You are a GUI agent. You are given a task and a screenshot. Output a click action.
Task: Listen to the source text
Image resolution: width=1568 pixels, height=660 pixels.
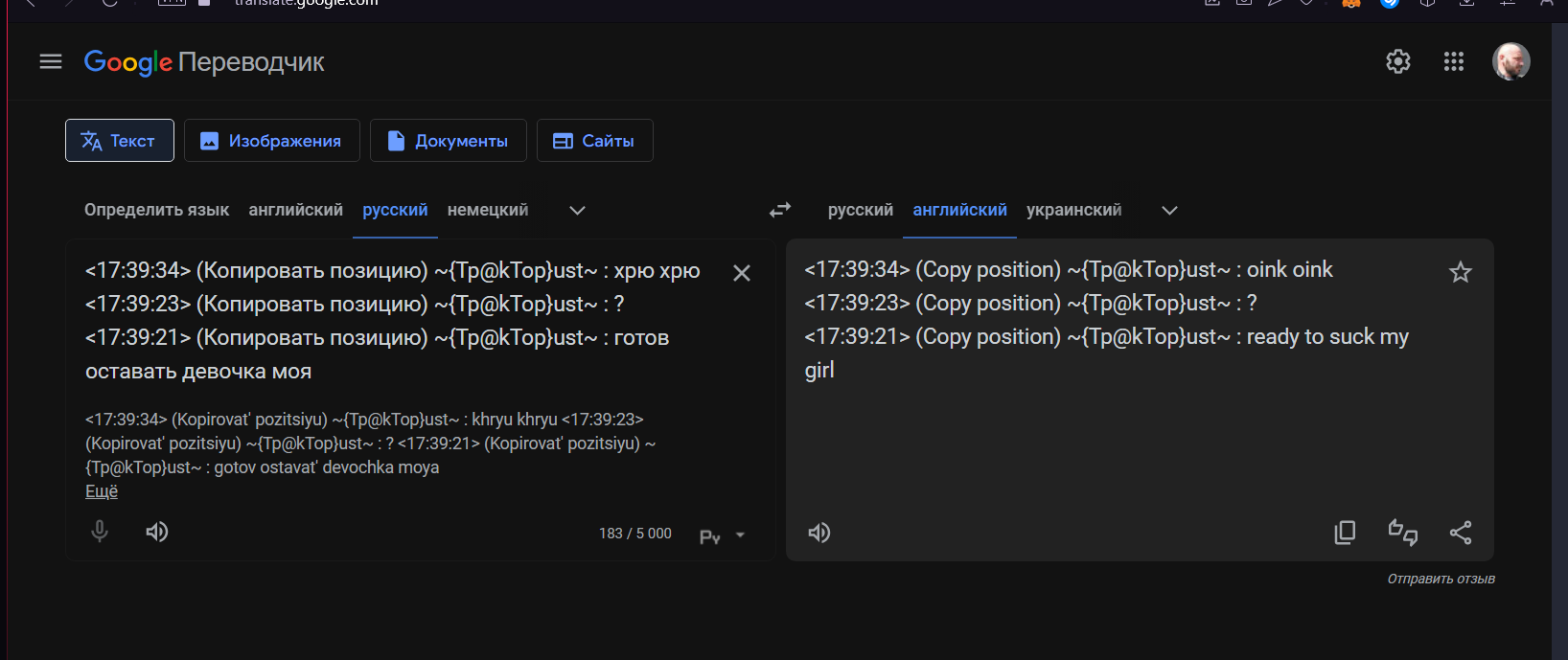pyautogui.click(x=157, y=532)
